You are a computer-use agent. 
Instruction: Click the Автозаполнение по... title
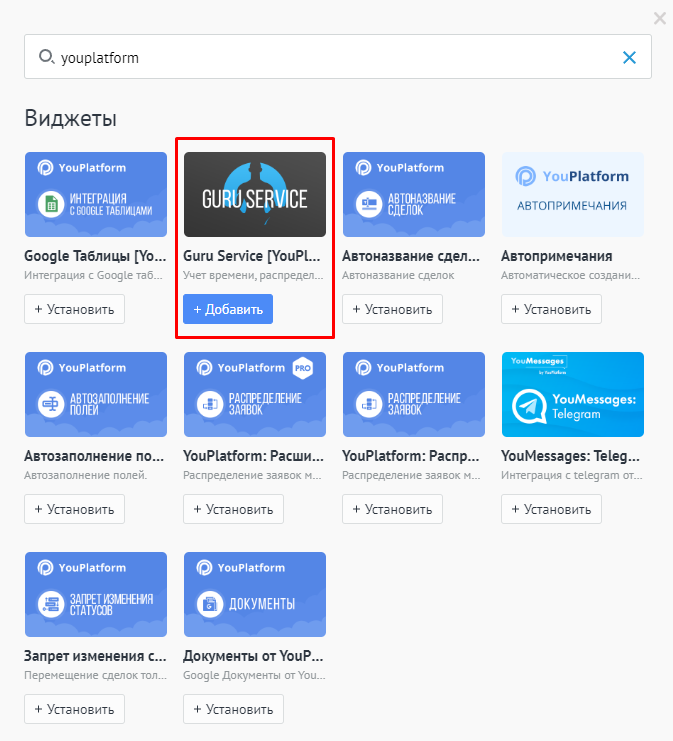tap(94, 456)
